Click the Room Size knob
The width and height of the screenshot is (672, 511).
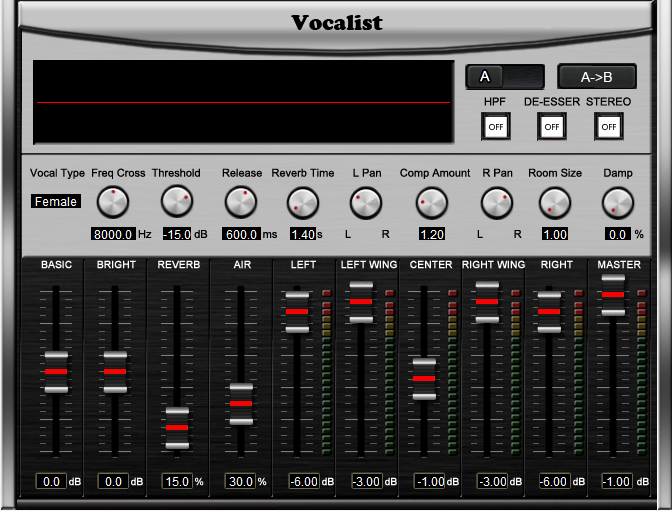pos(554,203)
